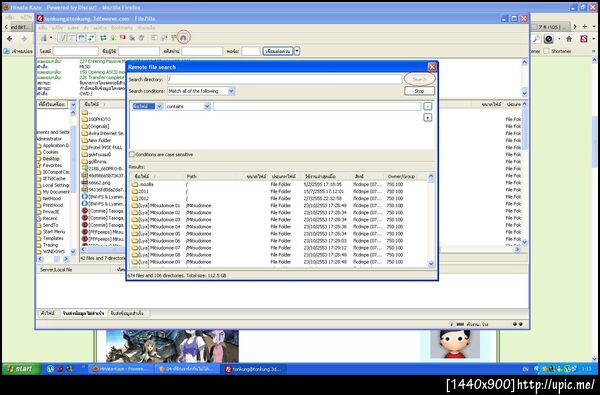Toggle Conditions are case sensitive checkbox

tap(132, 155)
